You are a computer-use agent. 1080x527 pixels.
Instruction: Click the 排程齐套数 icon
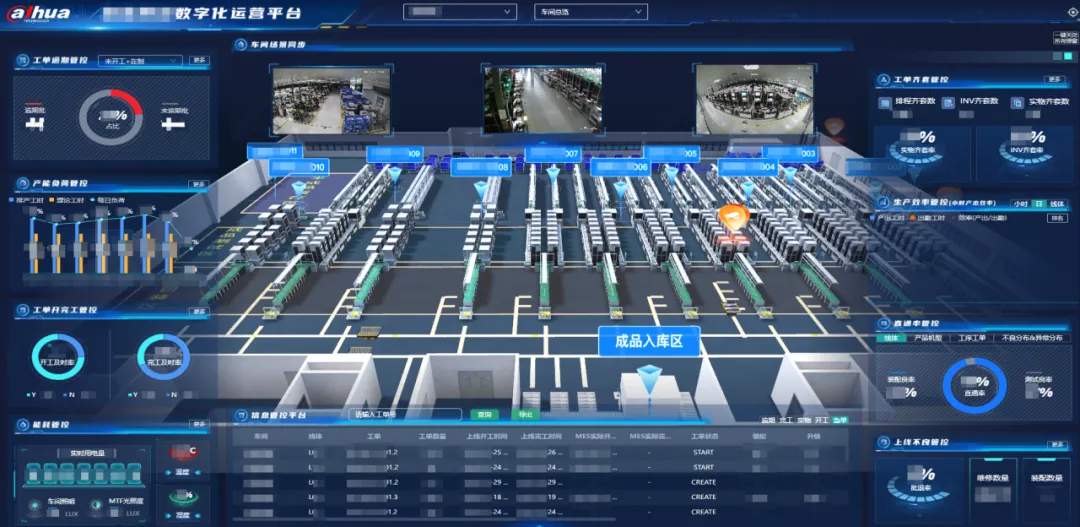tap(886, 103)
